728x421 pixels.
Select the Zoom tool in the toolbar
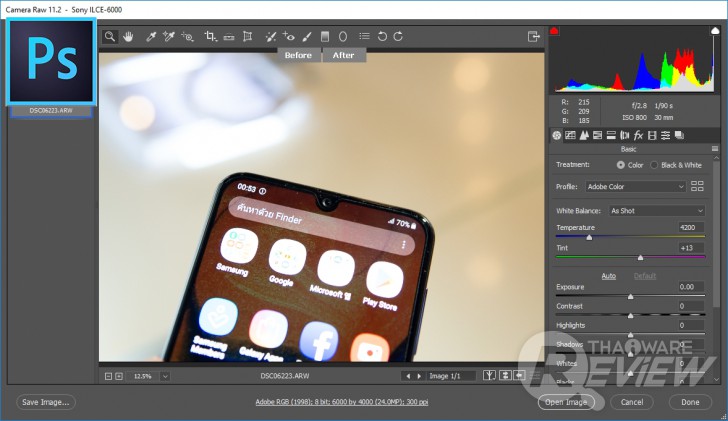click(x=110, y=36)
